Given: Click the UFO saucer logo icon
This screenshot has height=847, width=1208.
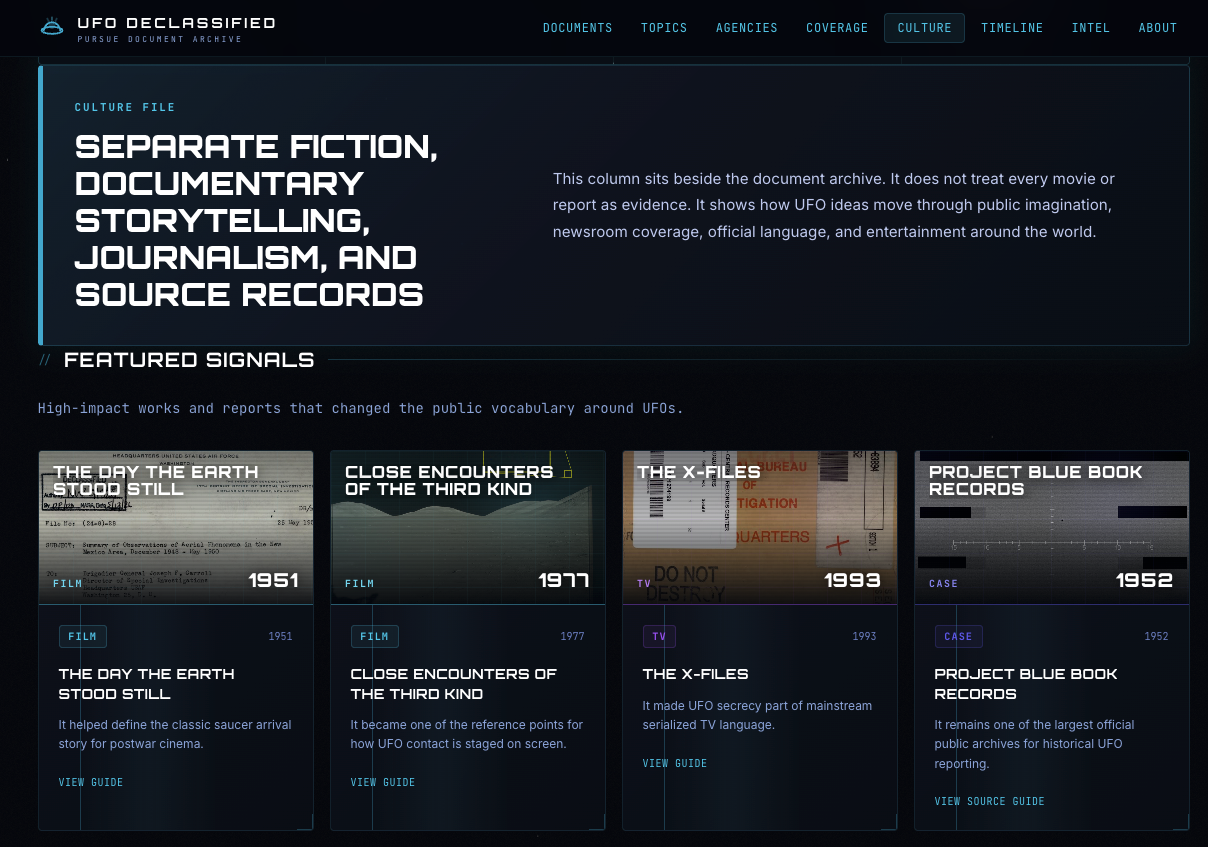Looking at the screenshot, I should (52, 28).
